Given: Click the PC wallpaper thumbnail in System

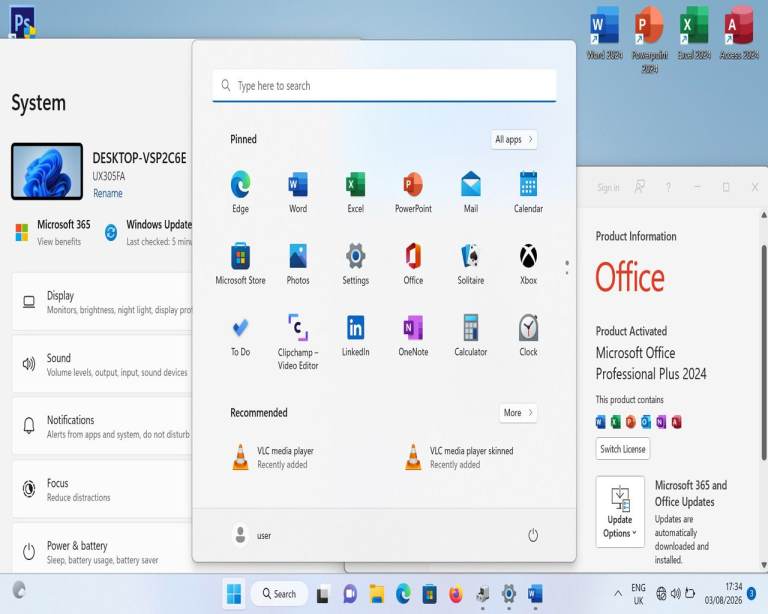Looking at the screenshot, I should (47, 171).
